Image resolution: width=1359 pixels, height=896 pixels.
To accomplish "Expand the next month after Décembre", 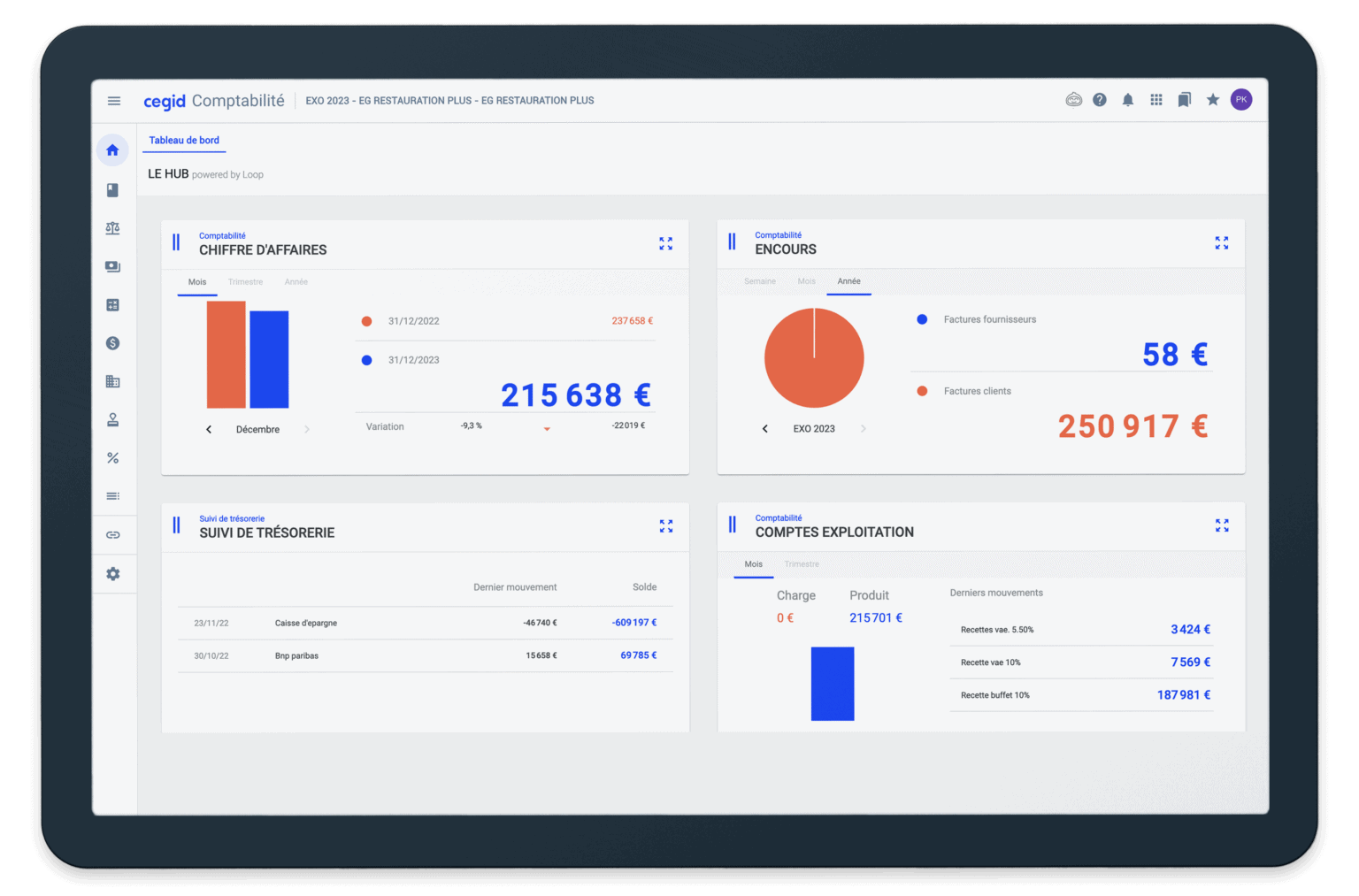I will [307, 429].
